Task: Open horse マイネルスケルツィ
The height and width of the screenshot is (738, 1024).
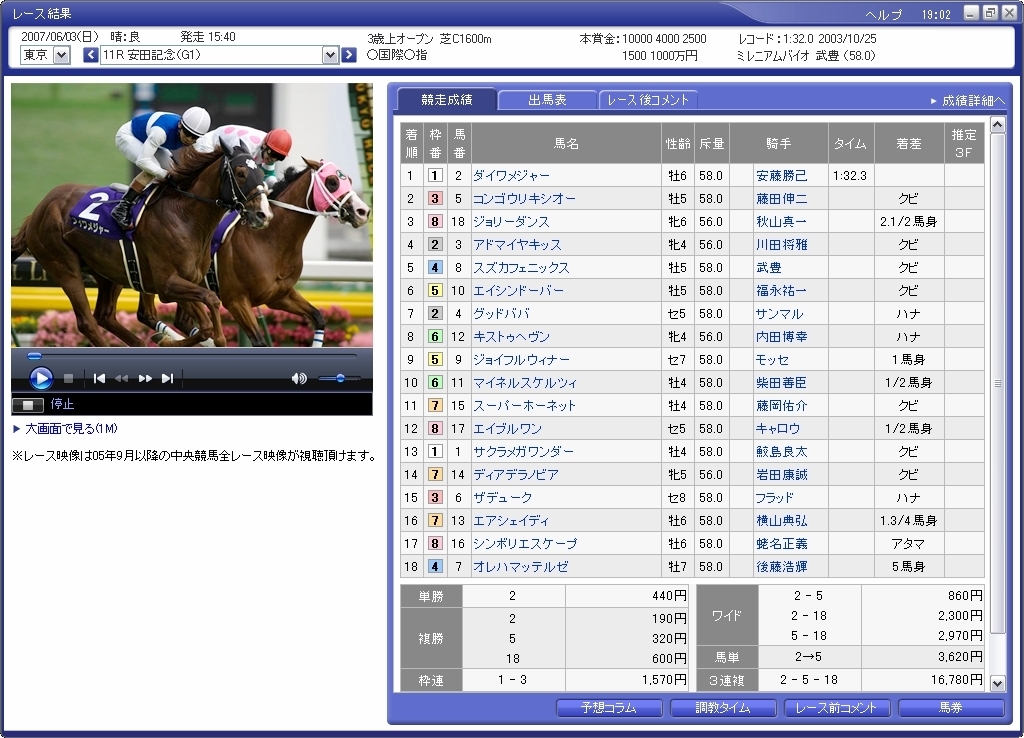Action: click(x=525, y=383)
